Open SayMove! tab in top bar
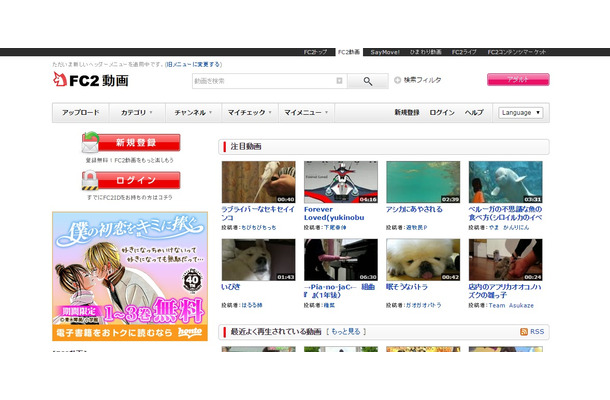This screenshot has width=610, height=400. [385, 52]
